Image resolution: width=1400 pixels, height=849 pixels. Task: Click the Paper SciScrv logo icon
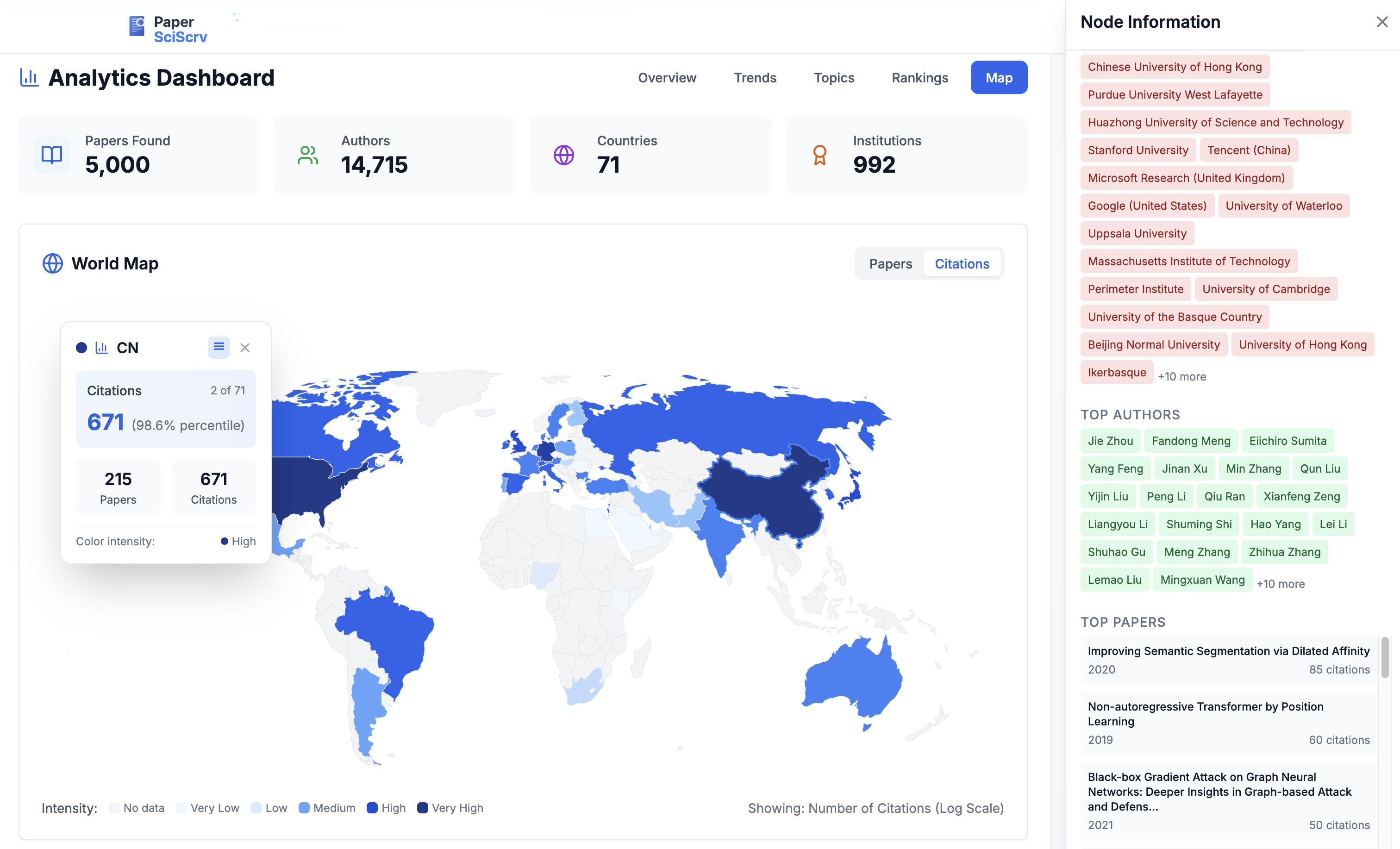[137, 26]
